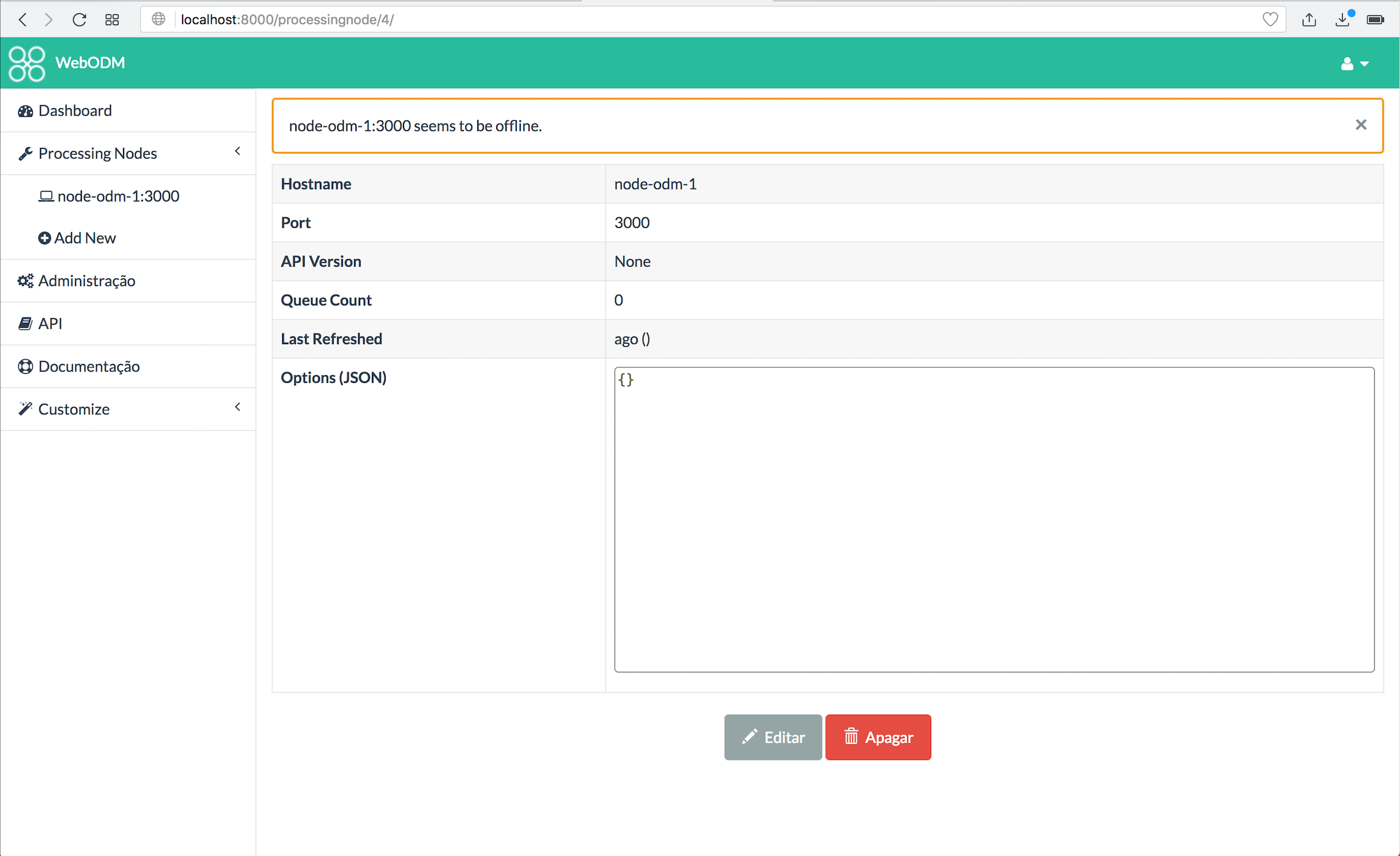This screenshot has width=1400, height=856.
Task: Open the Dashboard page from the sidebar
Action: click(75, 110)
